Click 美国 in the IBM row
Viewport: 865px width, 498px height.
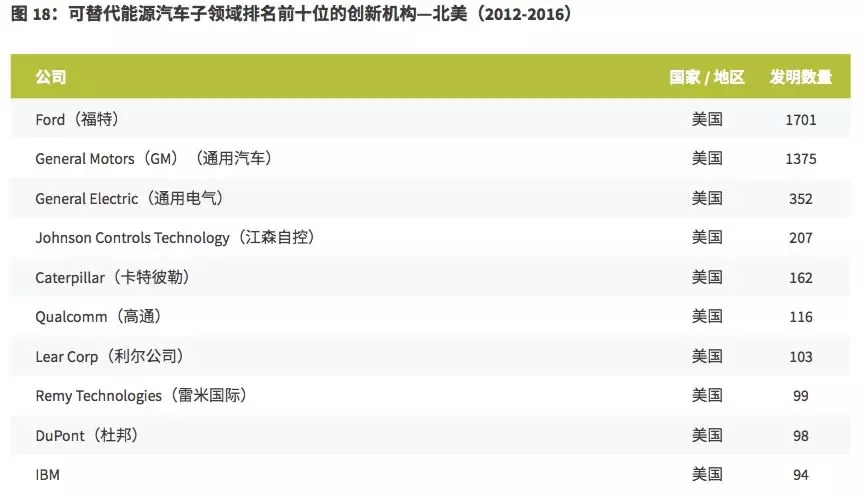pyautogui.click(x=707, y=474)
